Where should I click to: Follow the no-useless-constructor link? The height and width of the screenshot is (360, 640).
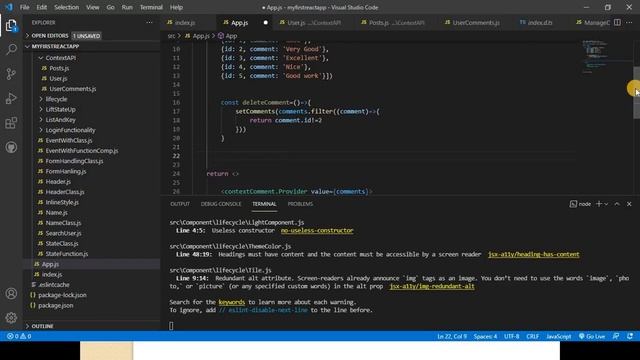(x=317, y=231)
